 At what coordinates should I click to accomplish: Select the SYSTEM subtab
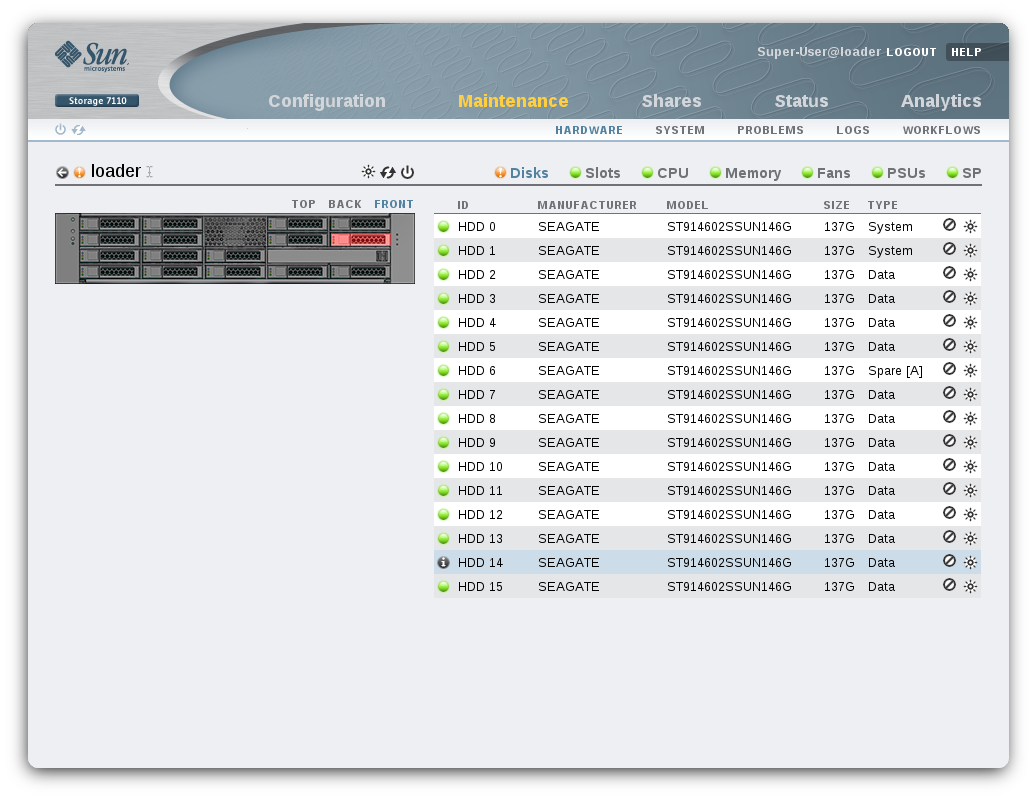coord(680,131)
